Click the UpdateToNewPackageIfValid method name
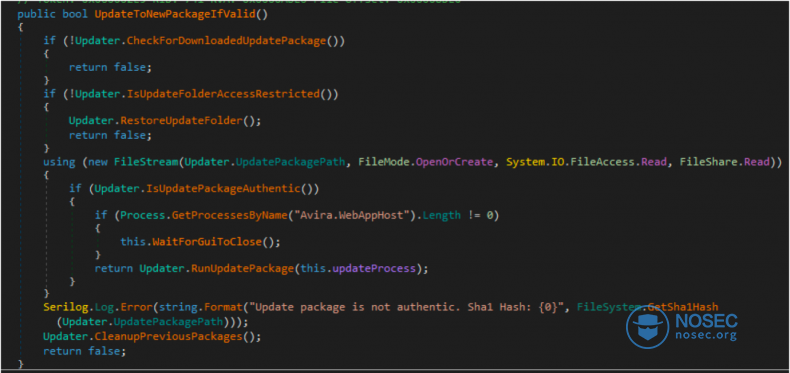Image resolution: width=790 pixels, height=373 pixels. [175, 14]
